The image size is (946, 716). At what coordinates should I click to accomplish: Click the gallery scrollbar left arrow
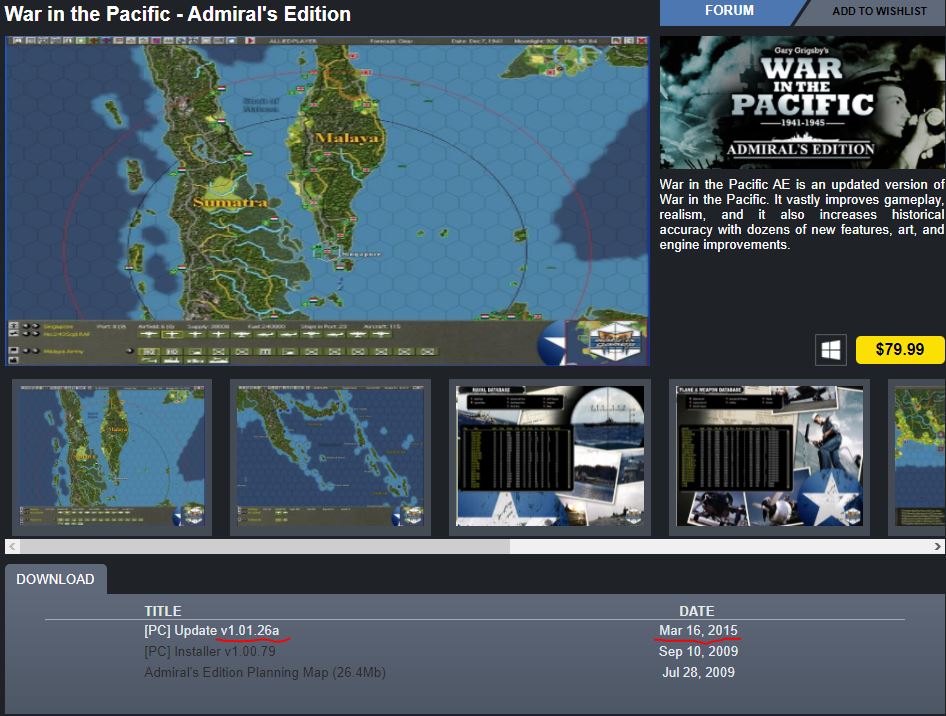12,547
